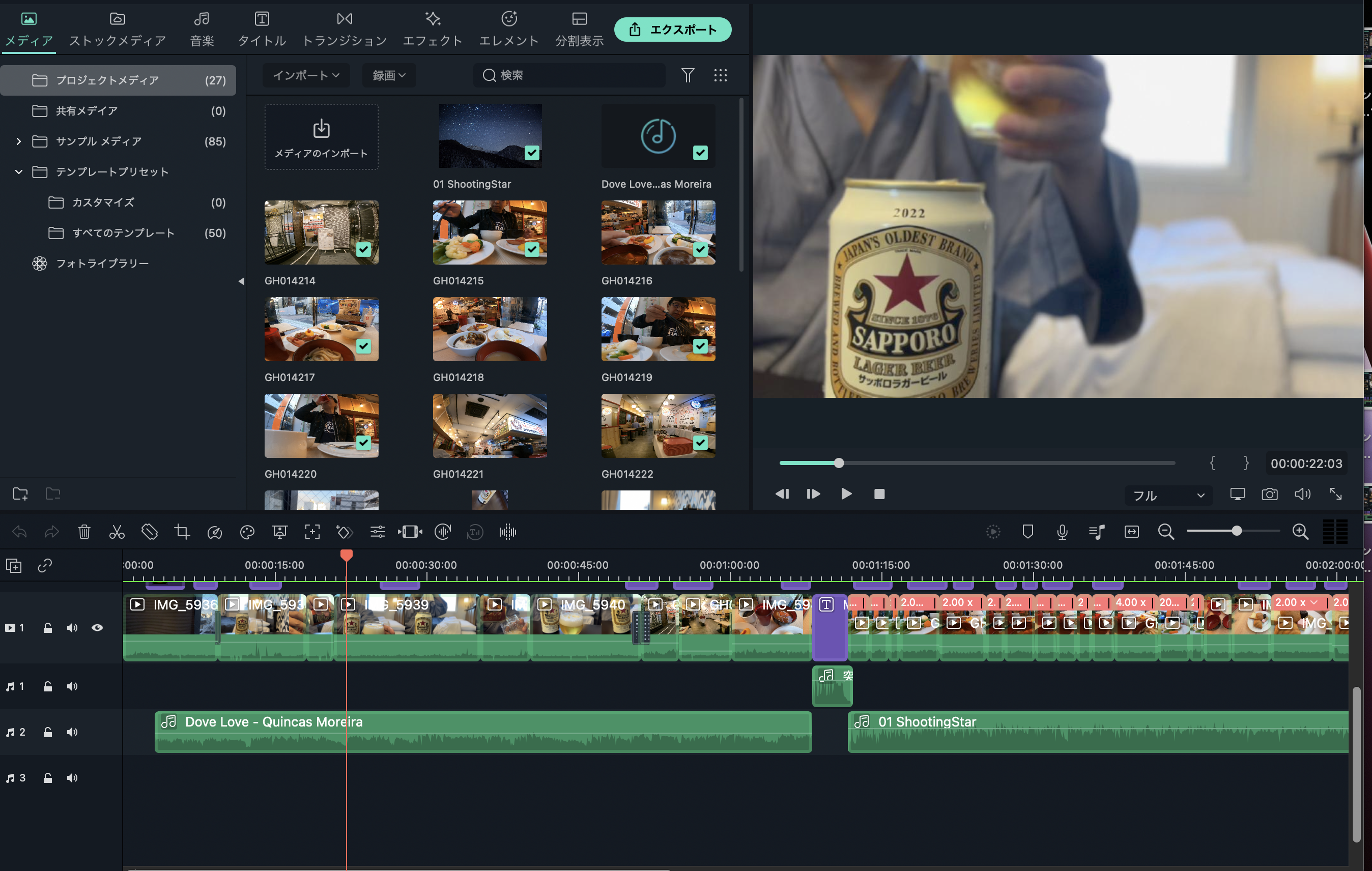Open the インポート dropdown
This screenshot has width=1372, height=871.
[306, 75]
